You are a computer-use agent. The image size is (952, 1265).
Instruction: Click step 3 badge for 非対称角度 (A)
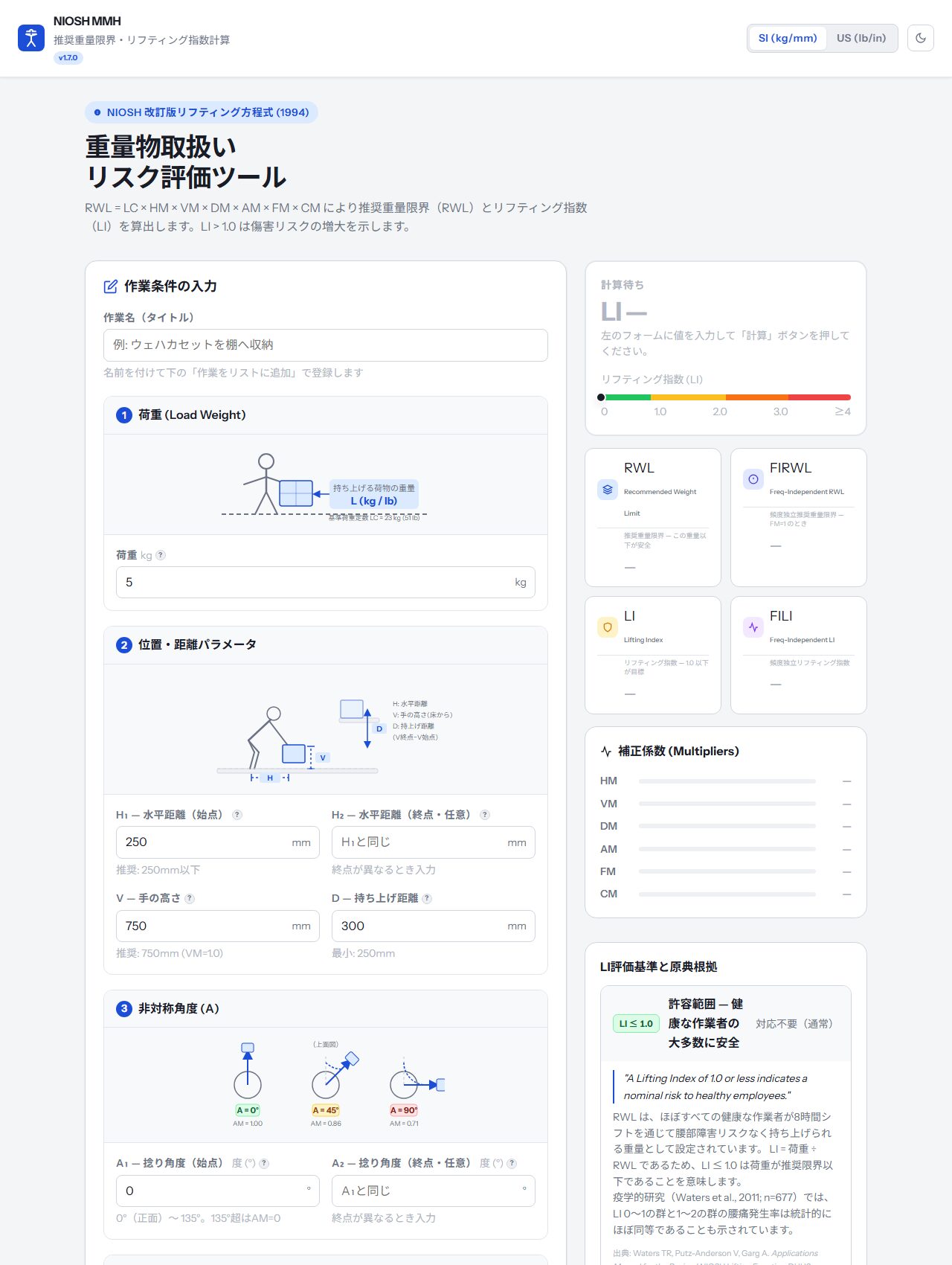(x=124, y=1009)
